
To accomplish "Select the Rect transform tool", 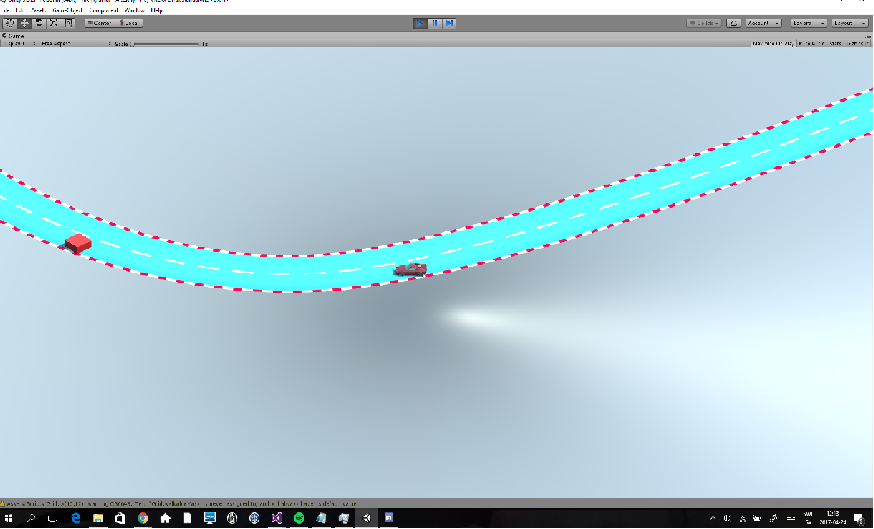I will click(x=69, y=22).
